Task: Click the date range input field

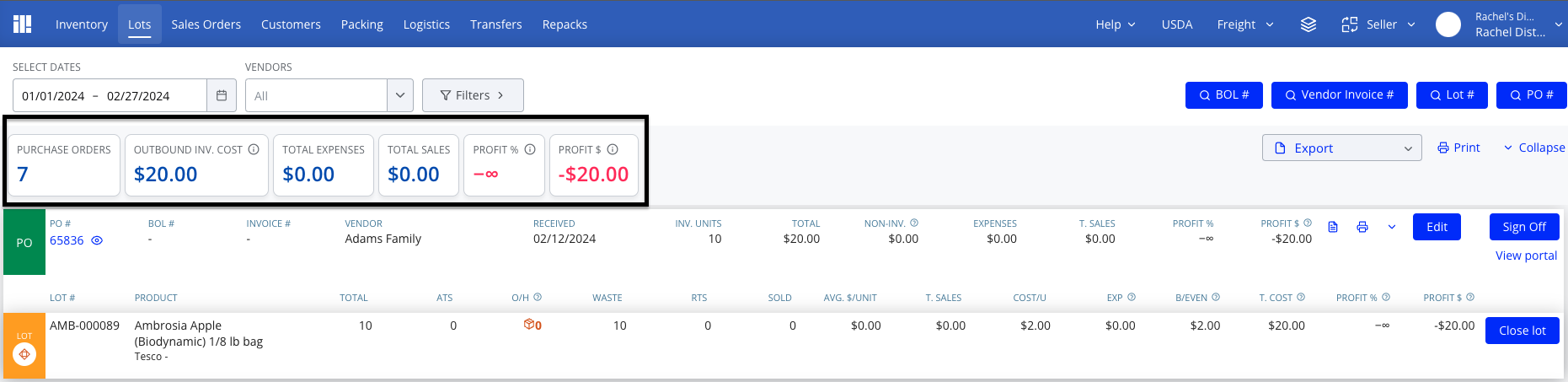Action: [110, 95]
